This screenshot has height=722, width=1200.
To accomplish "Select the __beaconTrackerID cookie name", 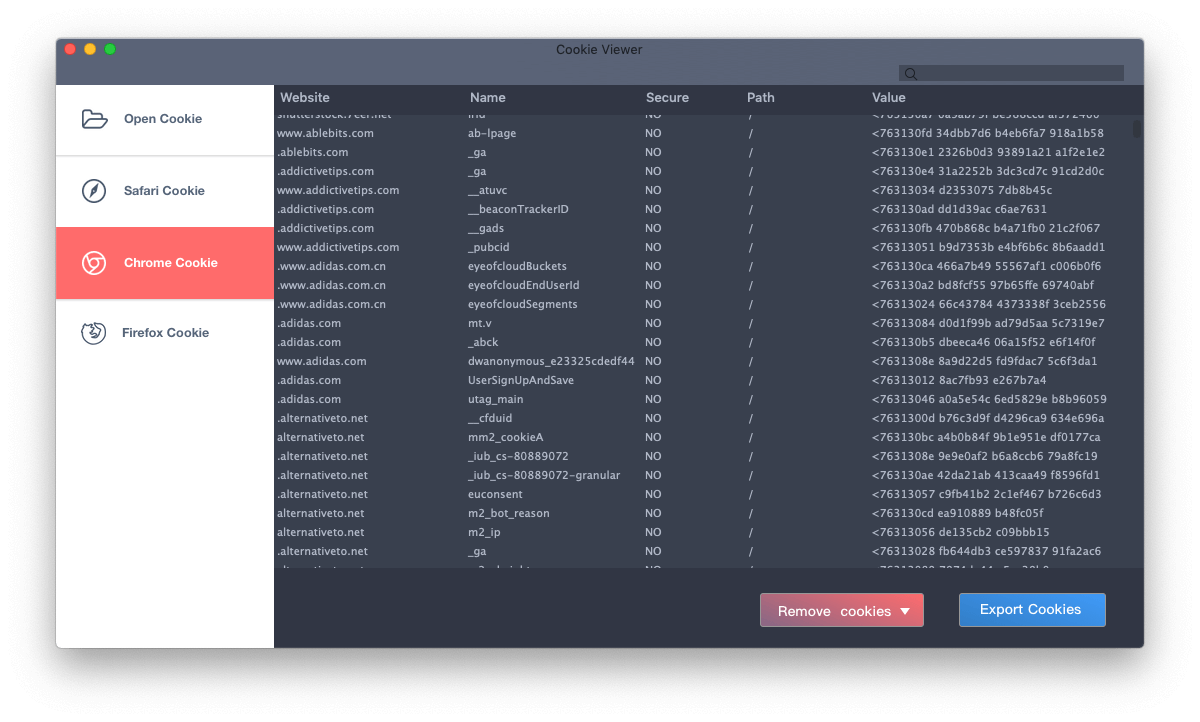I will (517, 209).
